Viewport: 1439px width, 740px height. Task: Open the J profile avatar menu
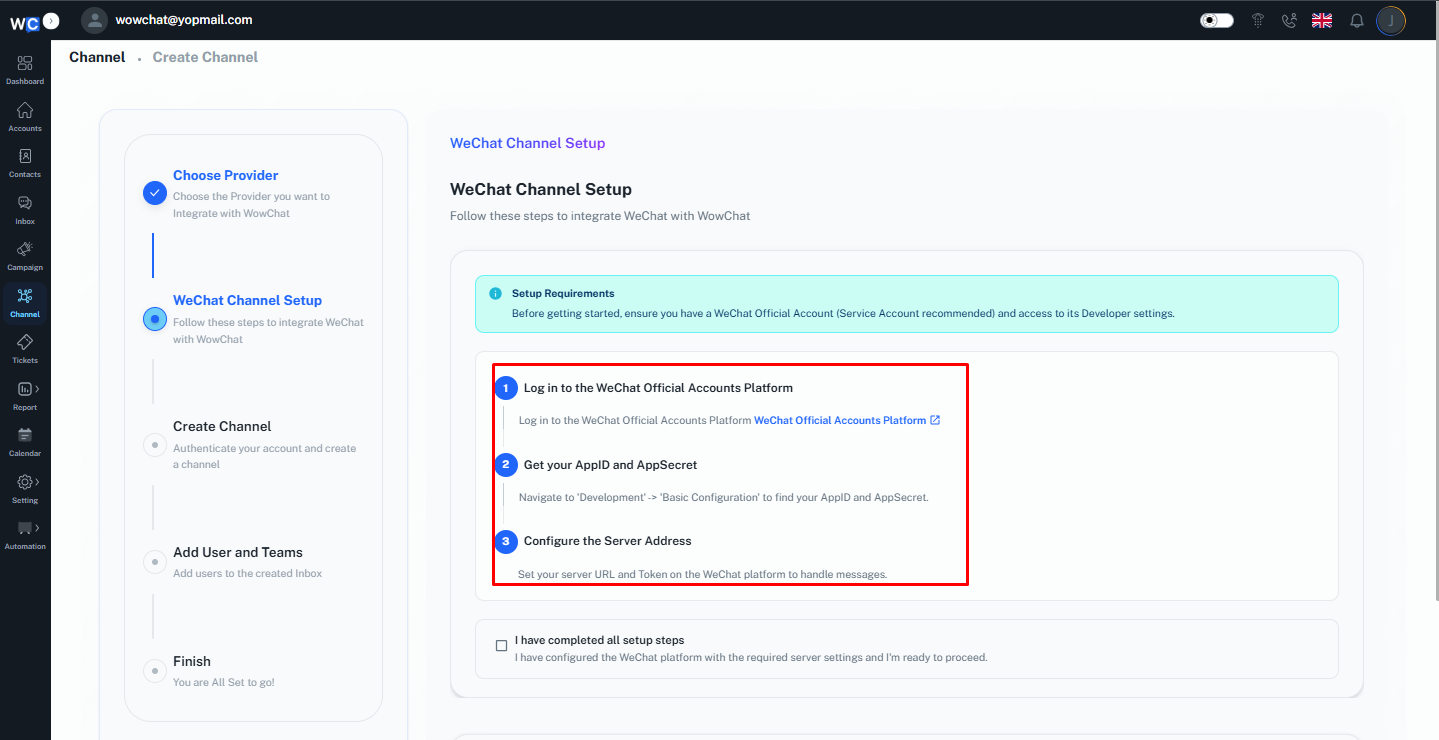[x=1391, y=20]
